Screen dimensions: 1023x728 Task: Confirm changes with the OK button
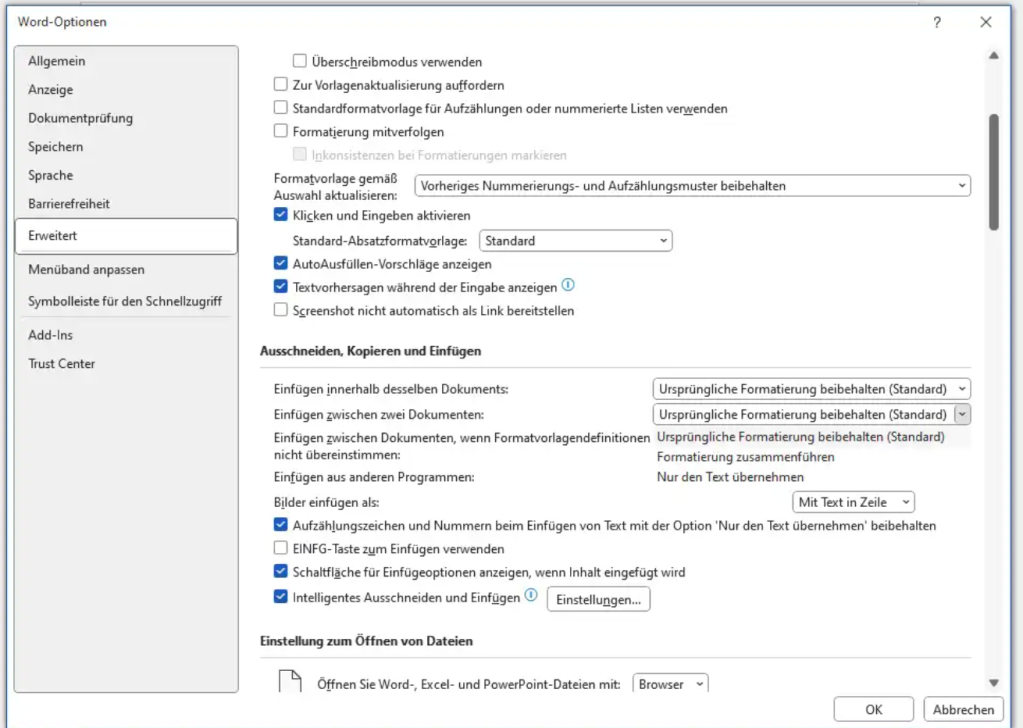[872, 708]
